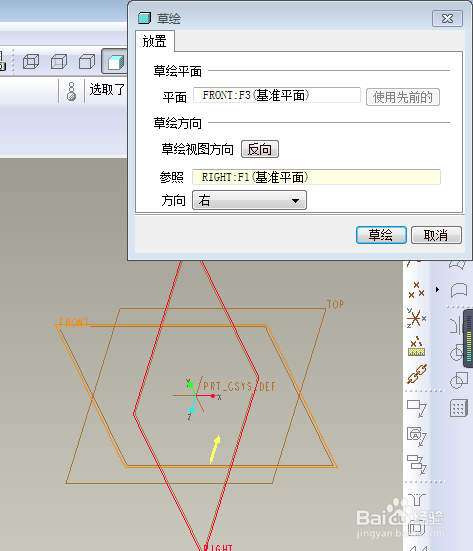The width and height of the screenshot is (473, 551).
Task: Flip view direction with 反向 button
Action: (x=260, y=149)
